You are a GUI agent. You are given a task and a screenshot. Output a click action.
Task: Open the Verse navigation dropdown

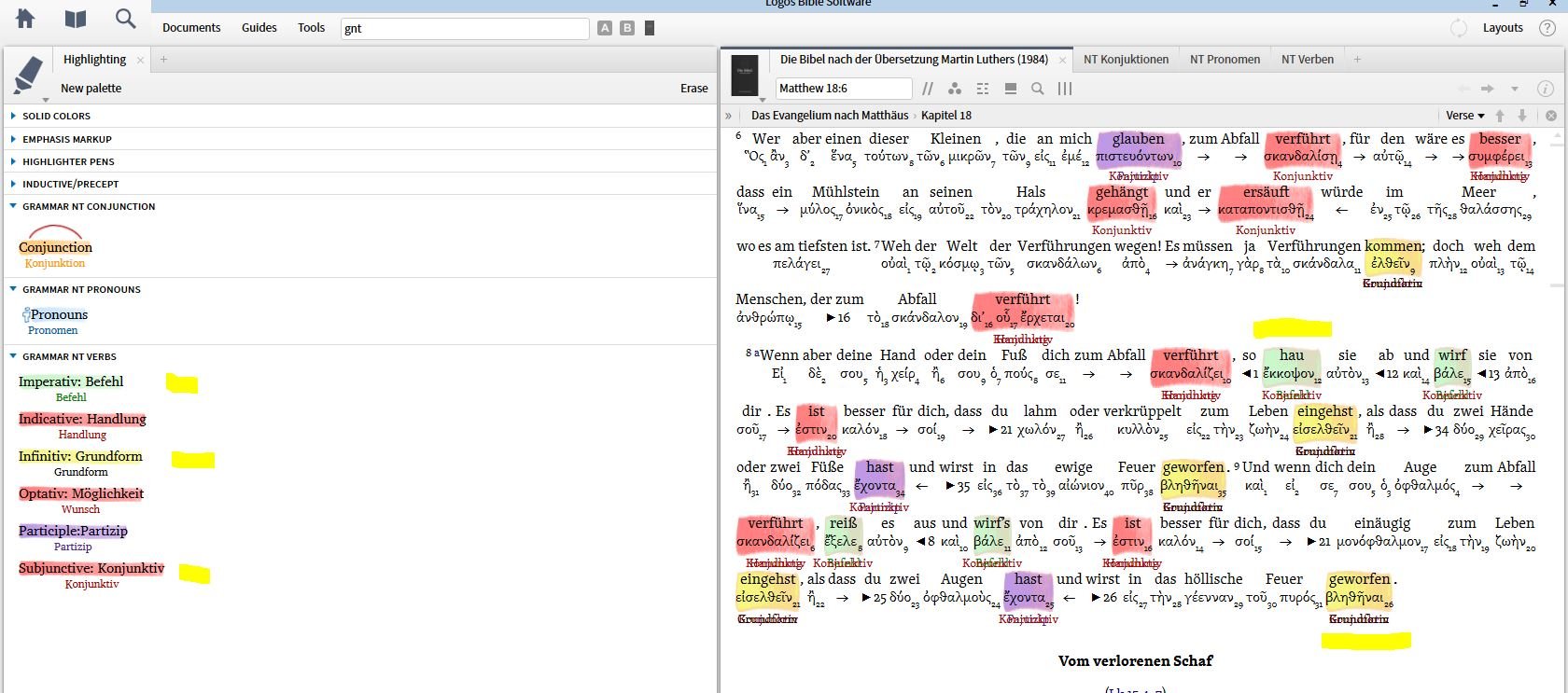[1465, 116]
